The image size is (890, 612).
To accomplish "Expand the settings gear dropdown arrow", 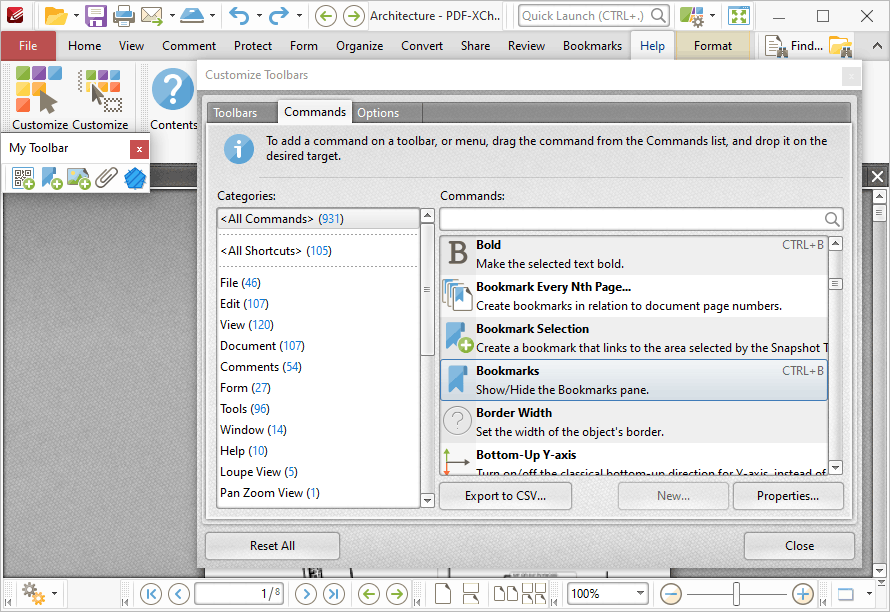I will point(54,594).
